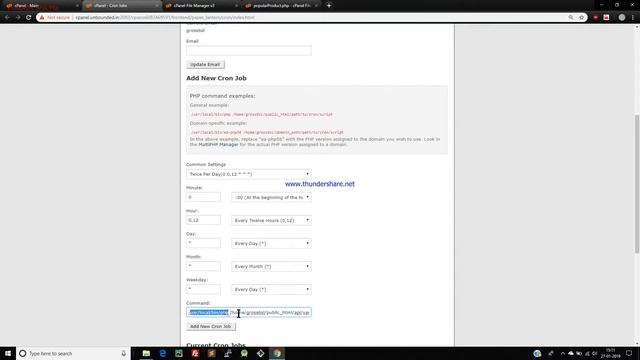This screenshot has width=640, height=360.
Task: Go back using the browser back arrow
Action: [7, 18]
